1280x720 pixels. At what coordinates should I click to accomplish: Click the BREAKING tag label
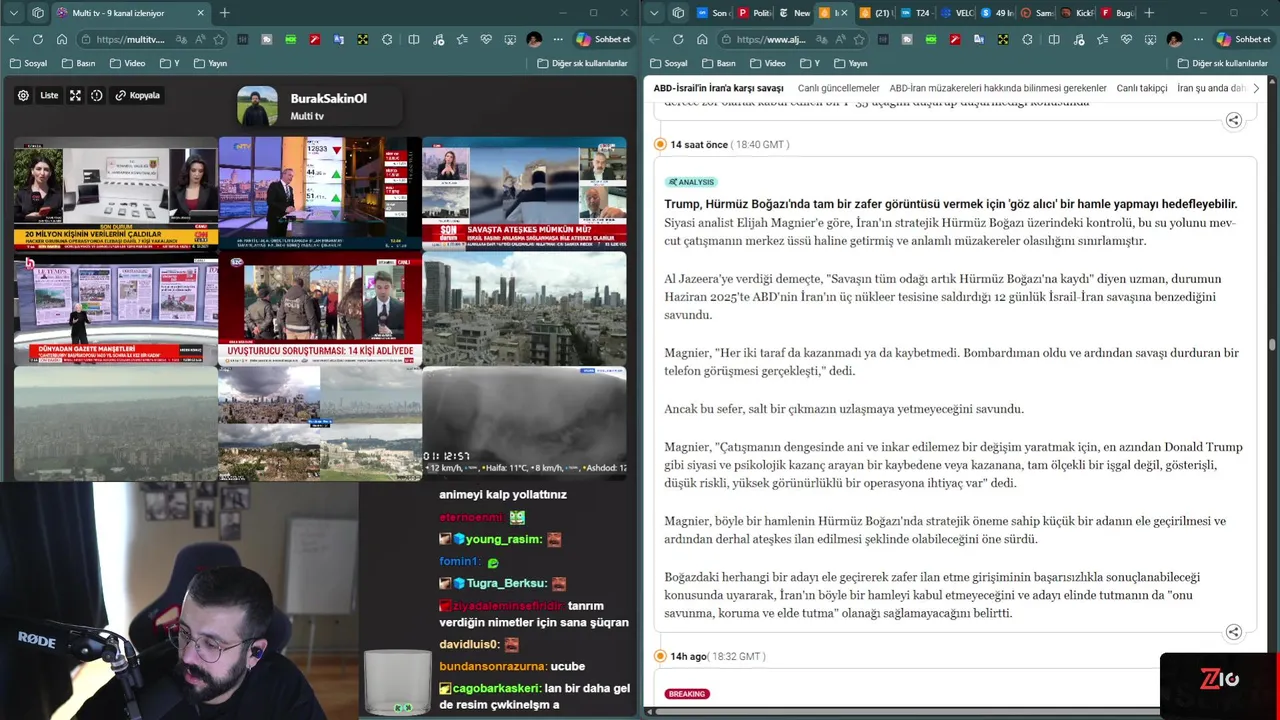tap(687, 694)
